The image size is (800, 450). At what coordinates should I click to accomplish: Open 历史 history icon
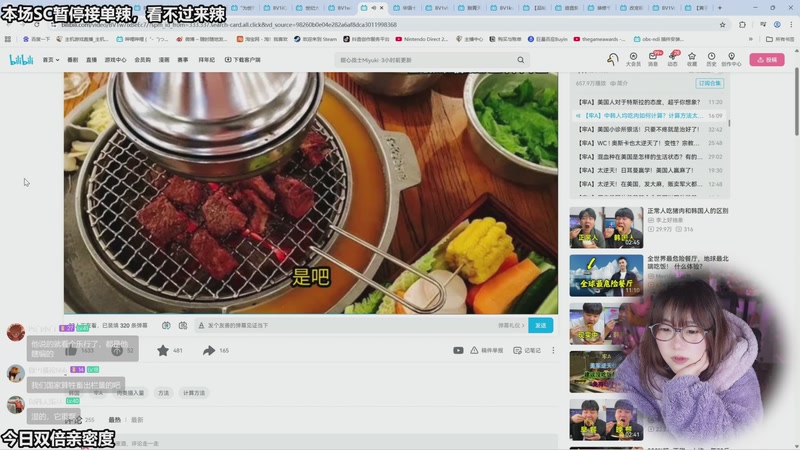pyautogui.click(x=711, y=59)
